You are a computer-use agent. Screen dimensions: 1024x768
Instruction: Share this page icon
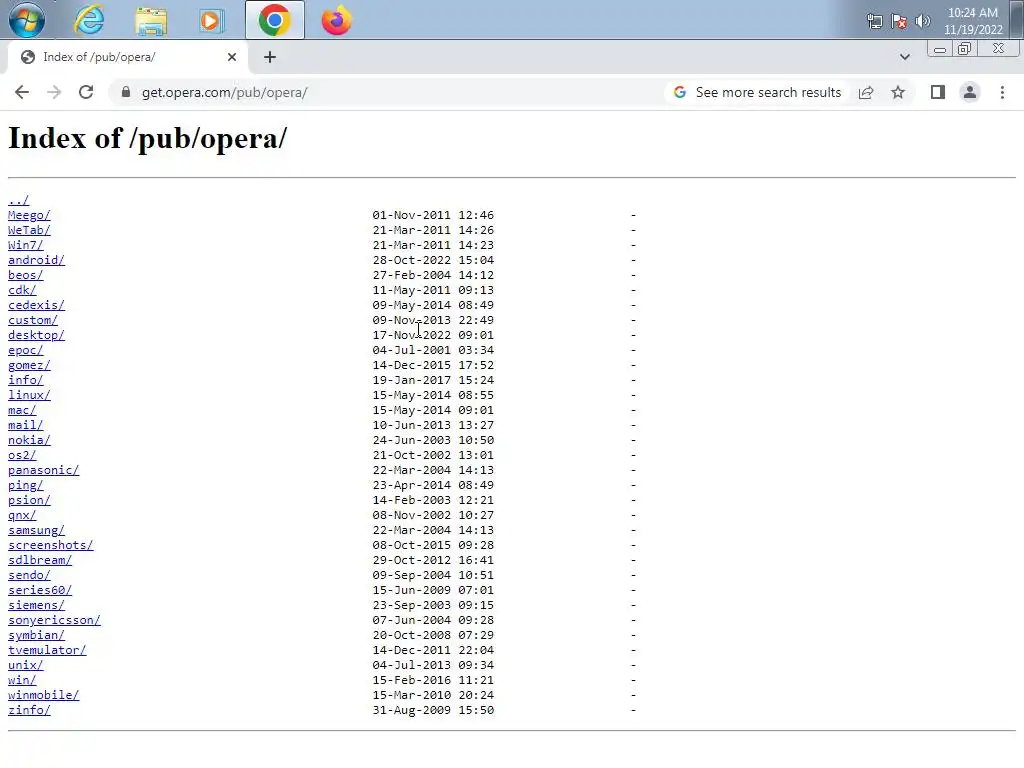[866, 93]
